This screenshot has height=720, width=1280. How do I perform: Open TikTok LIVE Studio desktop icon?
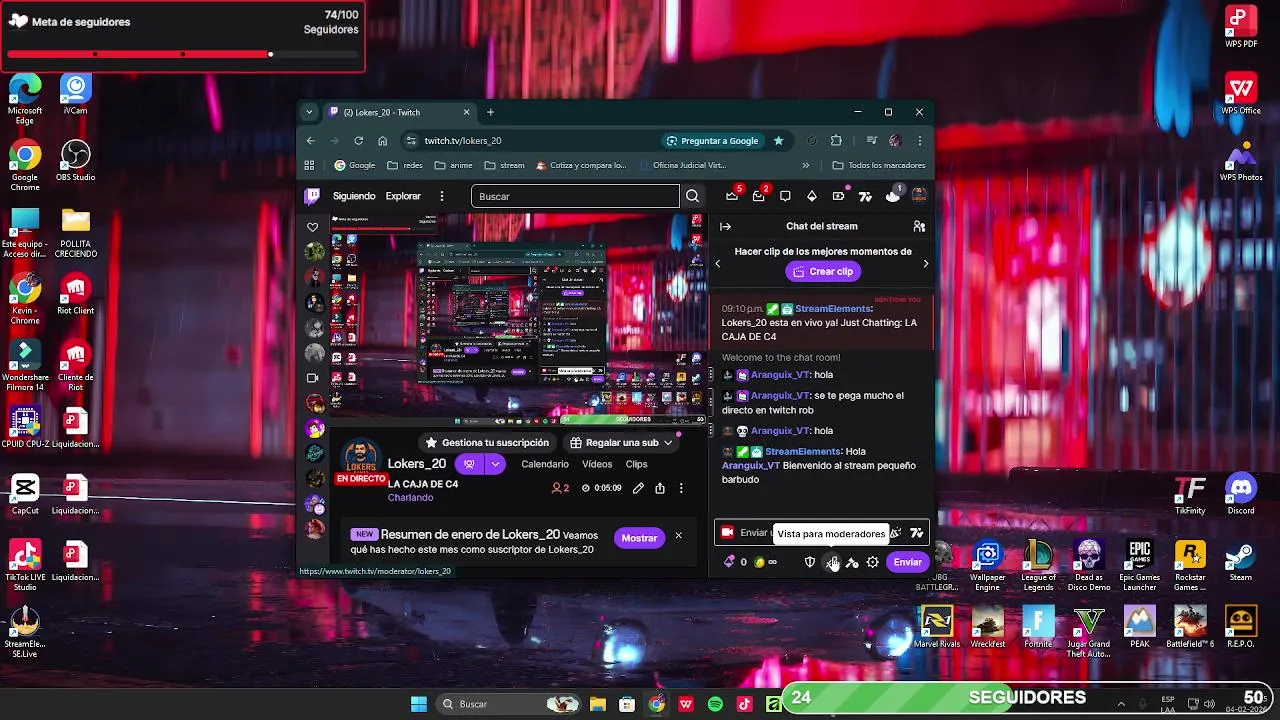25,566
